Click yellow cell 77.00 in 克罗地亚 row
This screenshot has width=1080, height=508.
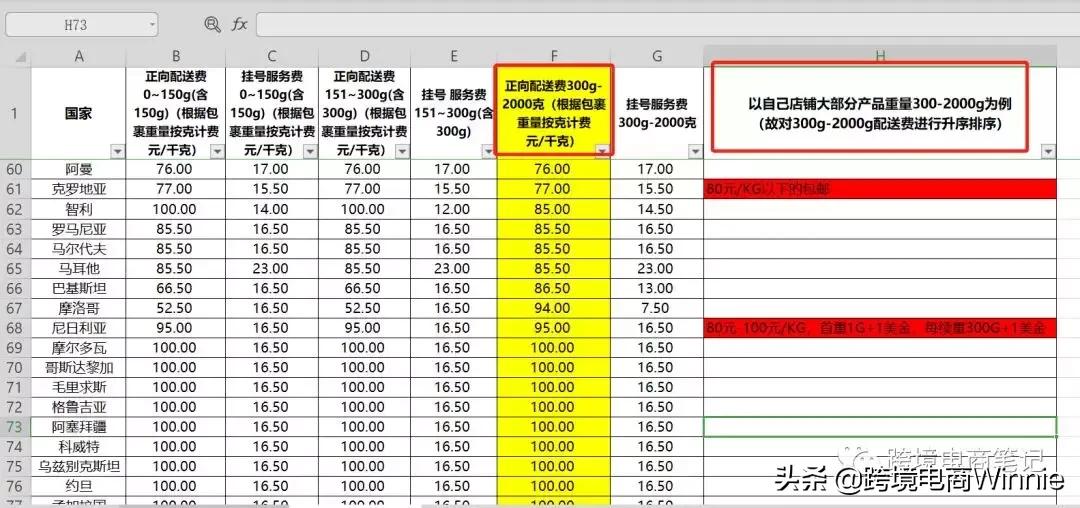pos(553,189)
